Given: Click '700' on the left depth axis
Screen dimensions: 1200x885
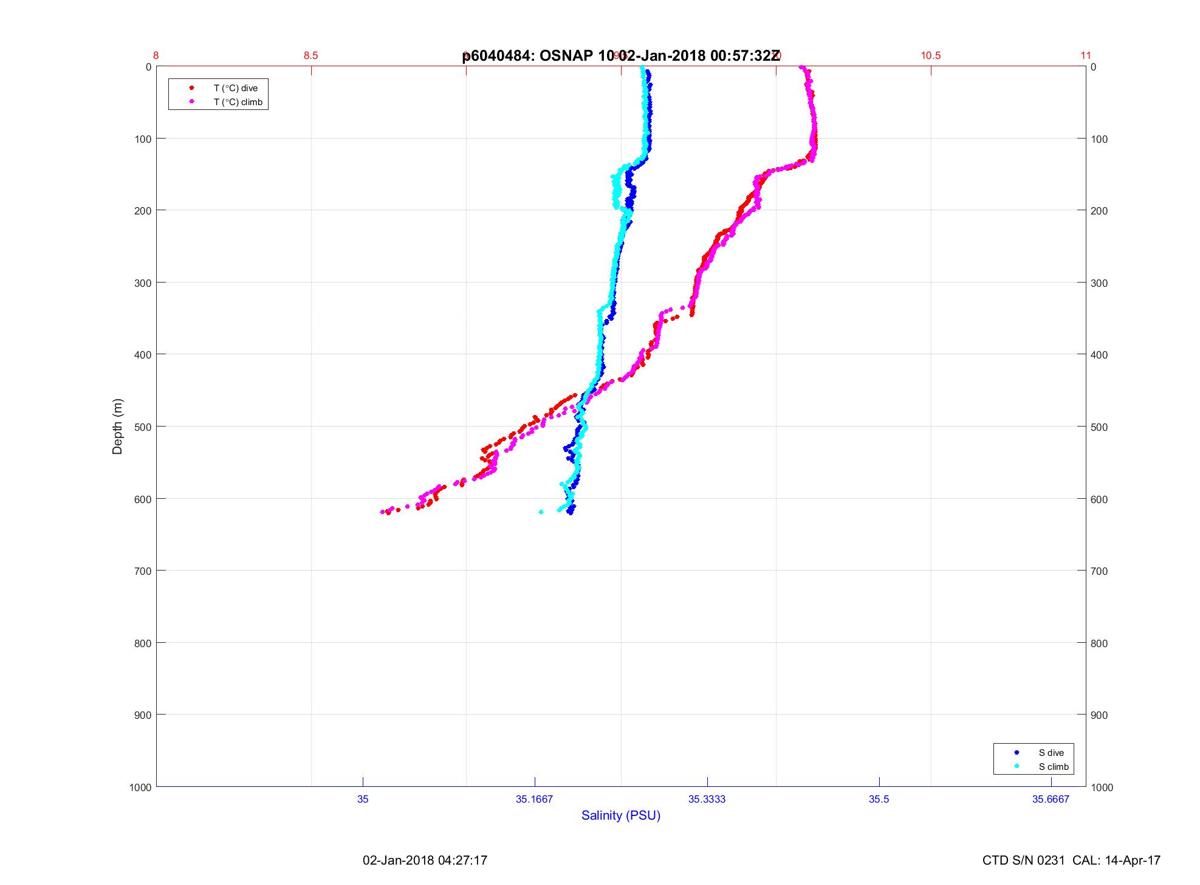Looking at the screenshot, I should pos(141,571).
